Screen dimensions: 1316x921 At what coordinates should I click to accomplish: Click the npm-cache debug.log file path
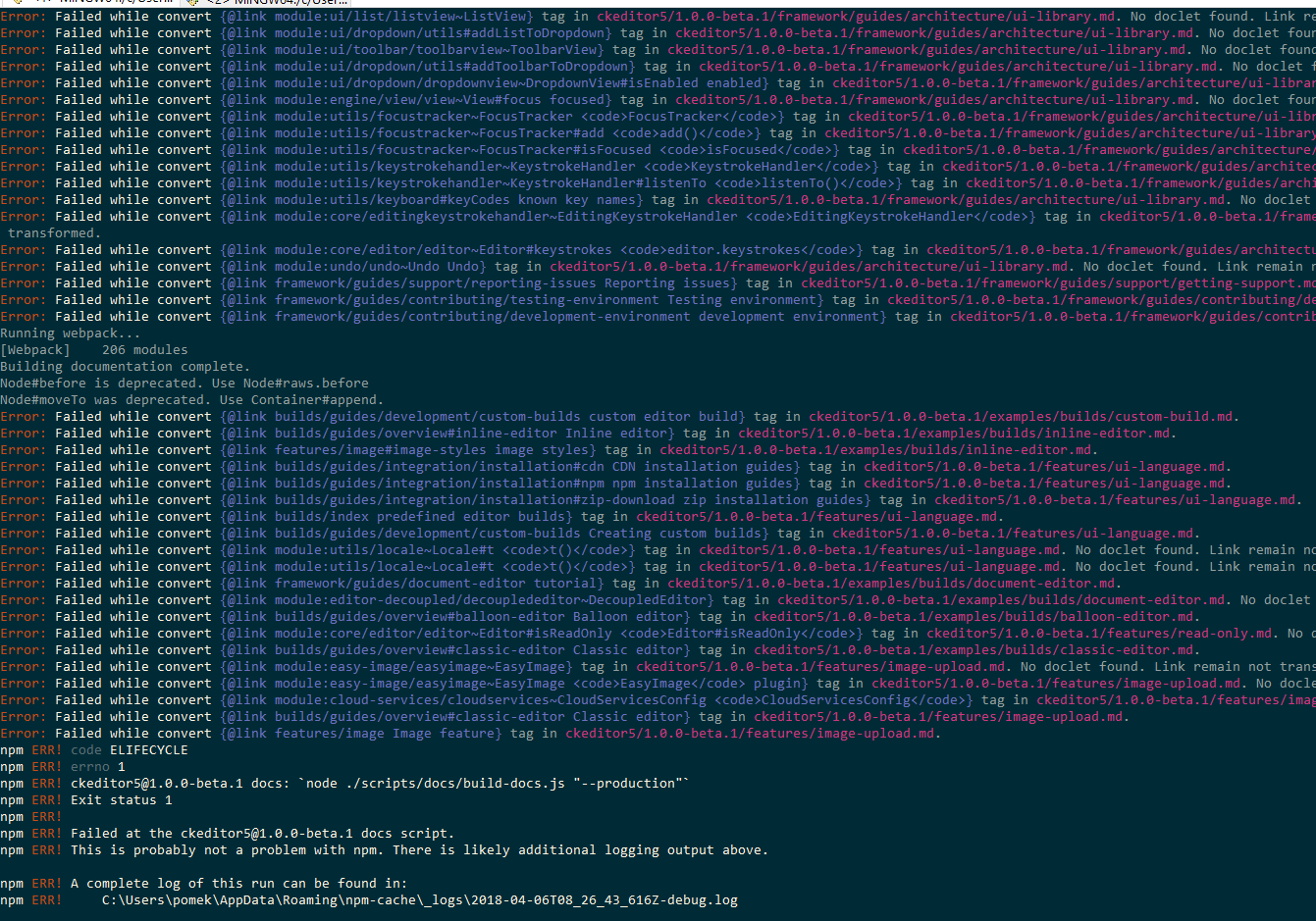point(420,900)
